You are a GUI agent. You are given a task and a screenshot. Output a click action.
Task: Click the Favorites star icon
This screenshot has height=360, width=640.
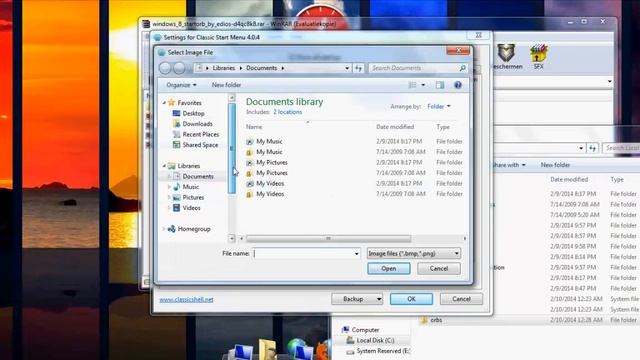[171, 103]
